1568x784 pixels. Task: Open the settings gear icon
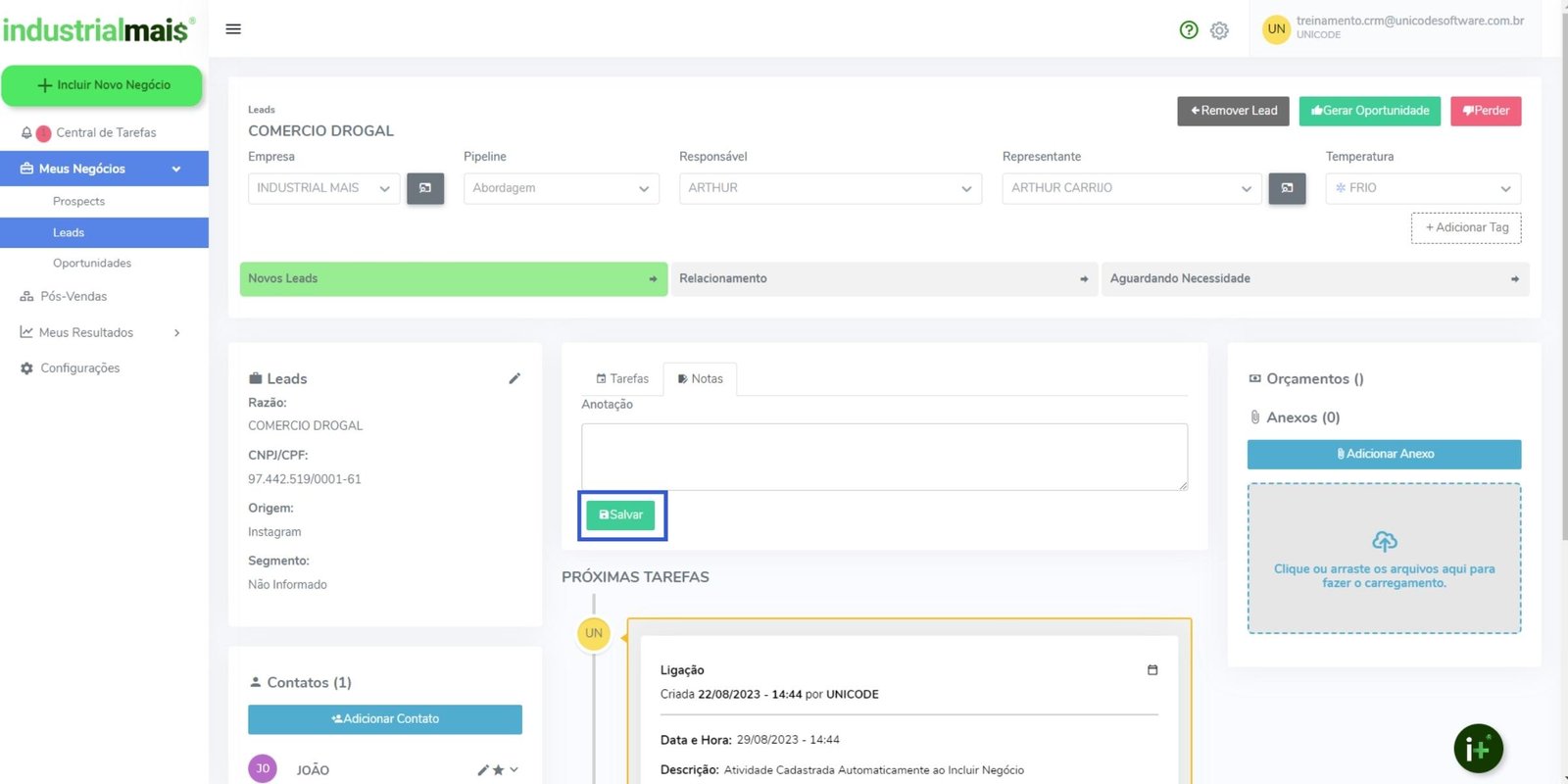tap(1219, 30)
